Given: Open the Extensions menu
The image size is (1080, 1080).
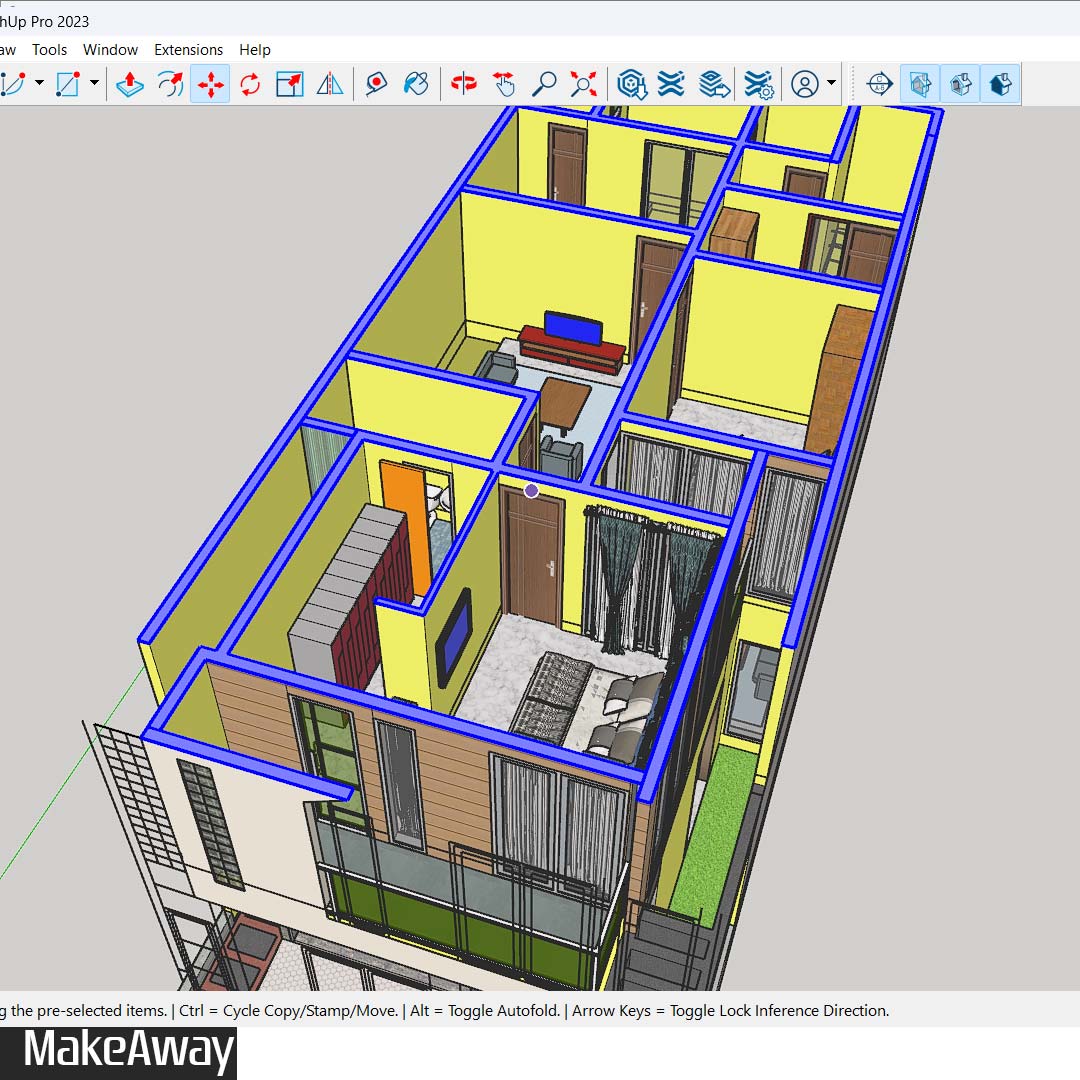Looking at the screenshot, I should coord(188,49).
